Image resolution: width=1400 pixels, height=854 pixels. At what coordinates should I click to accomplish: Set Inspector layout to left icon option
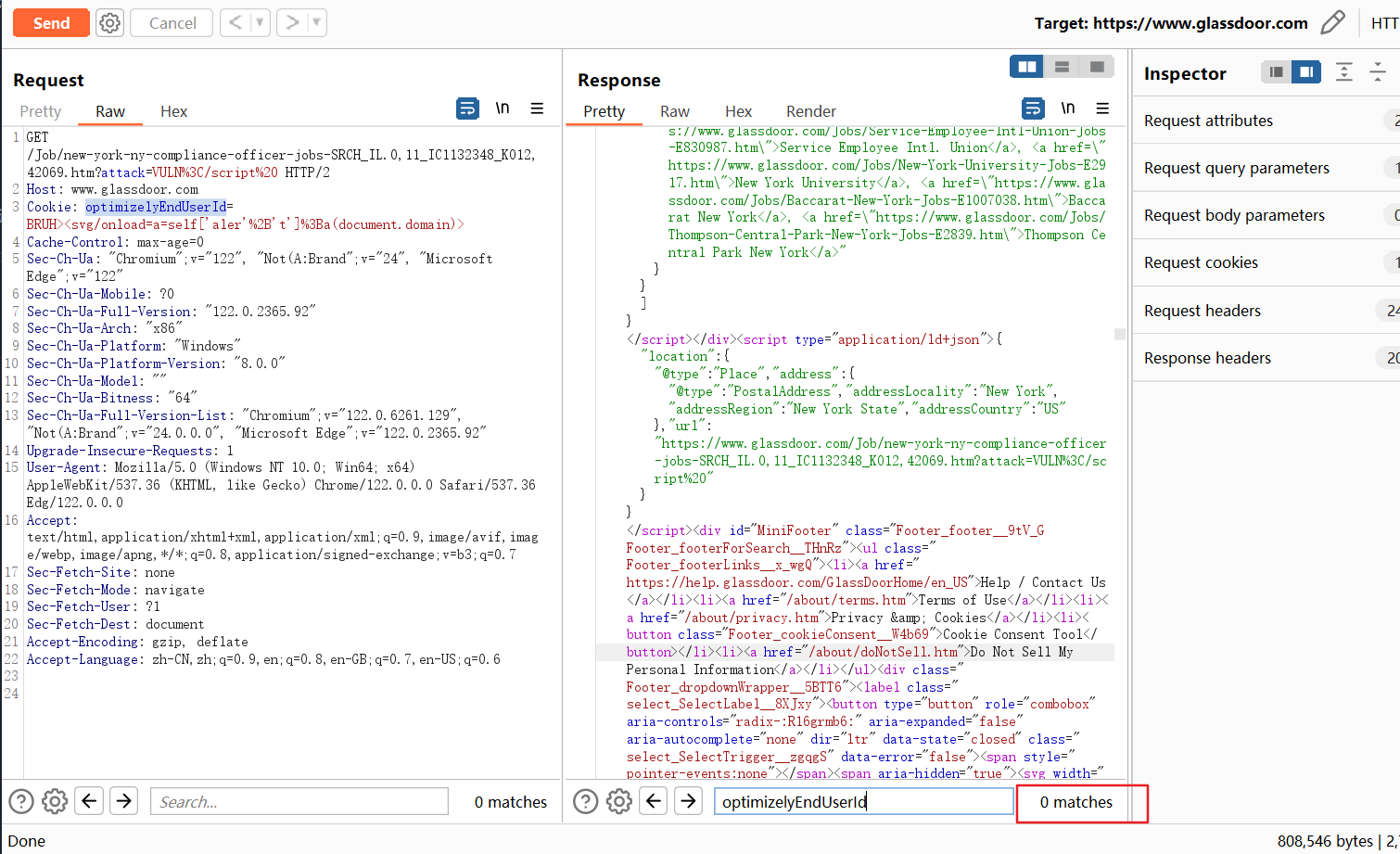pyautogui.click(x=1277, y=71)
